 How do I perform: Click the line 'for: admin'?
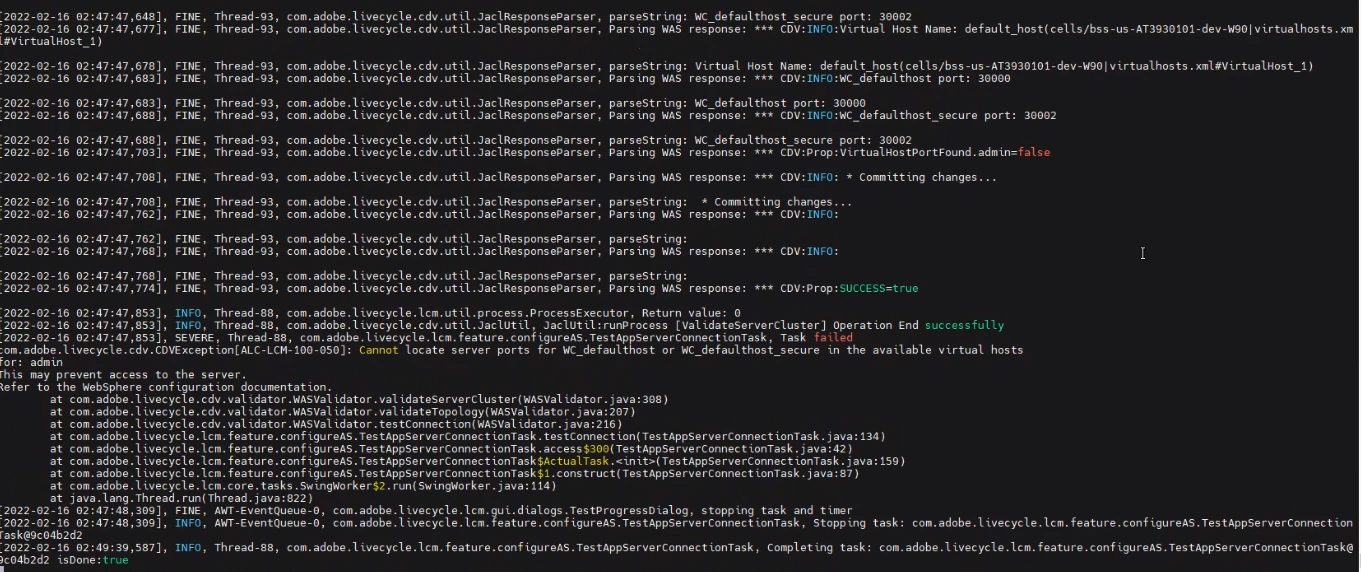pyautogui.click(x=33, y=362)
